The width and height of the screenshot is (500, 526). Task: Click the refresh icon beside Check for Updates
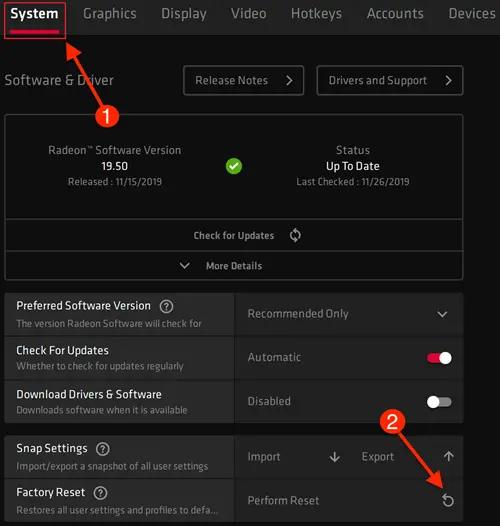(295, 235)
